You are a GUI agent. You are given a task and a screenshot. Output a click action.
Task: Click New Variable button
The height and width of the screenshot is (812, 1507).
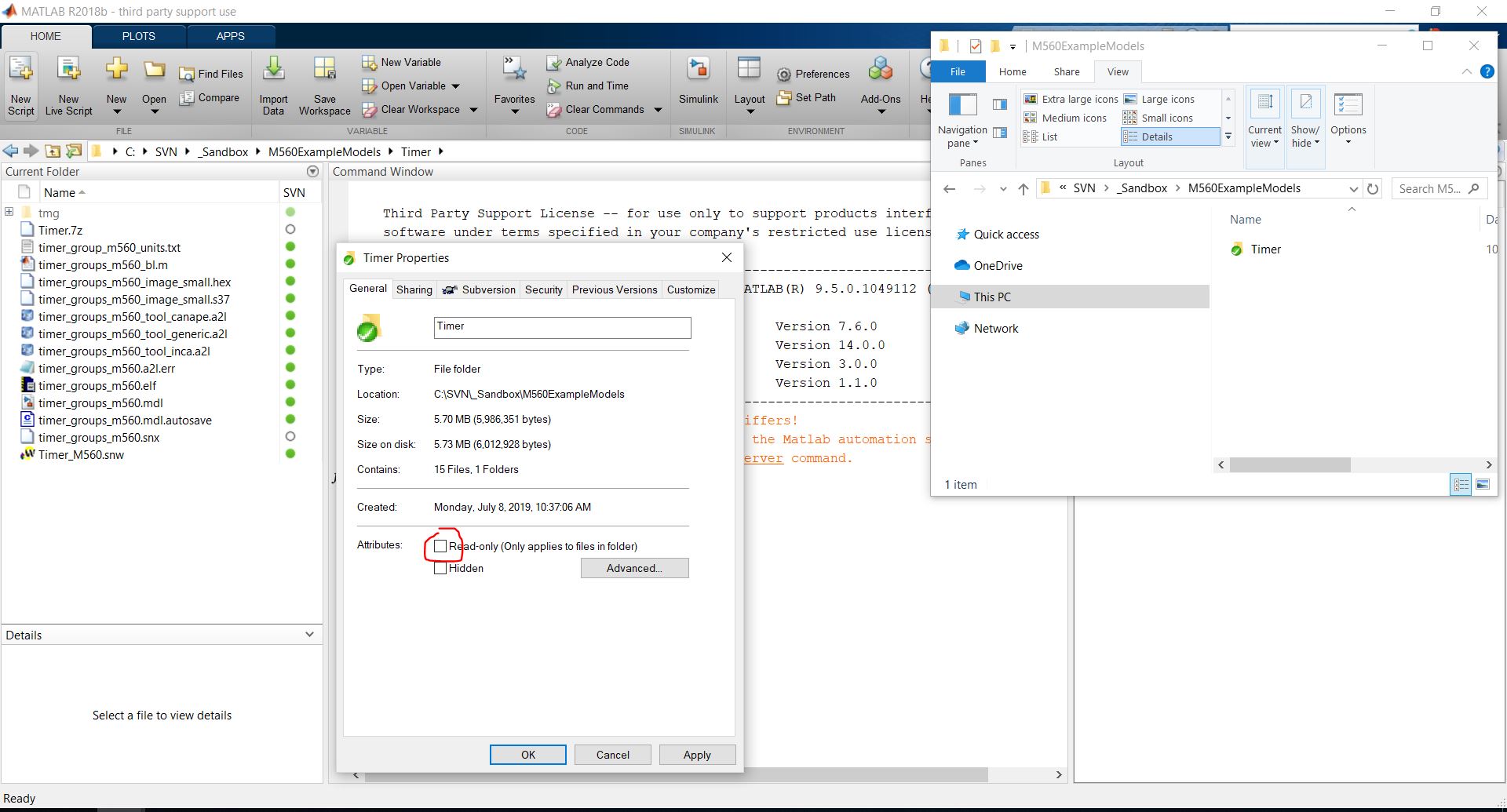[401, 62]
